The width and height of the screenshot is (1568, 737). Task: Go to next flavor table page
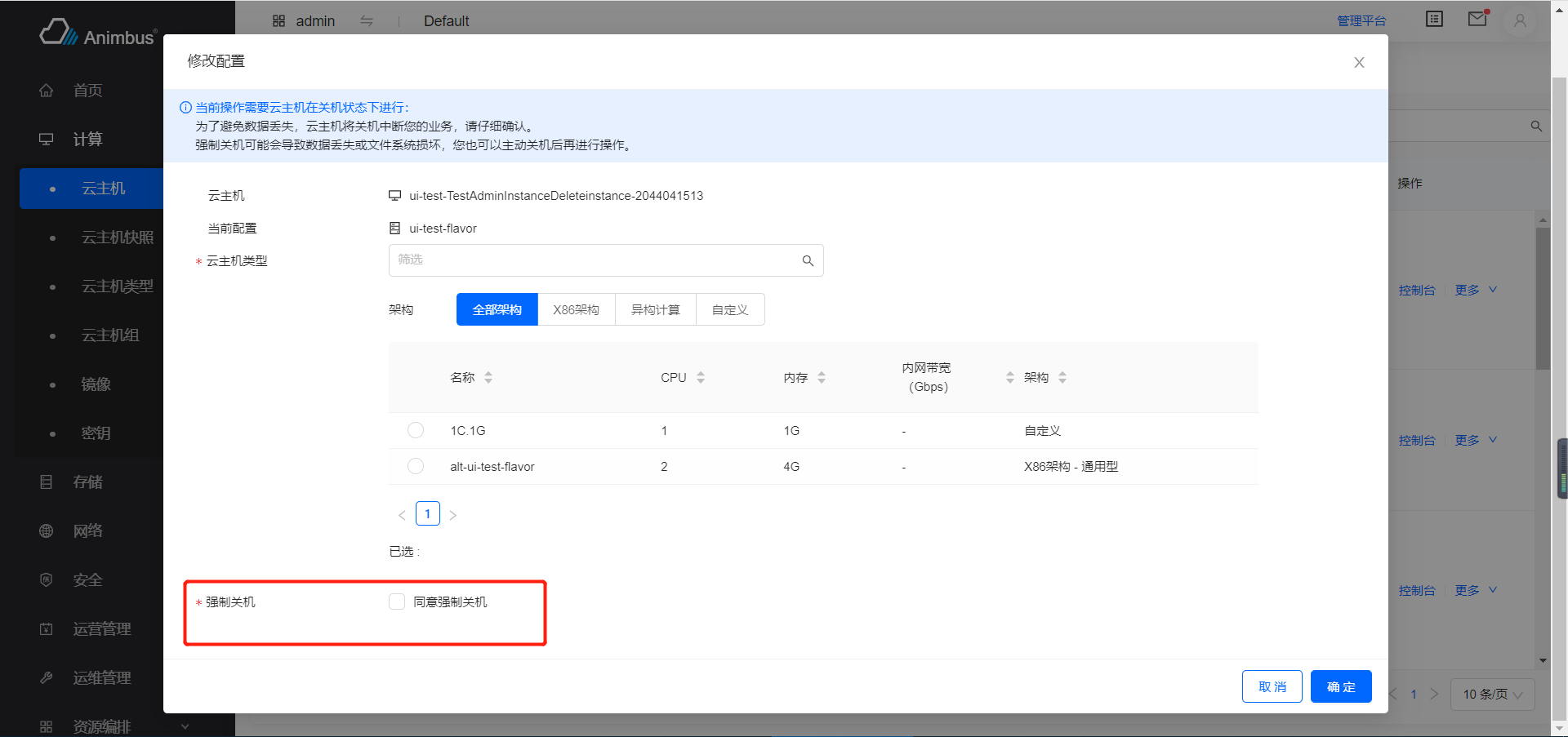[x=453, y=515]
